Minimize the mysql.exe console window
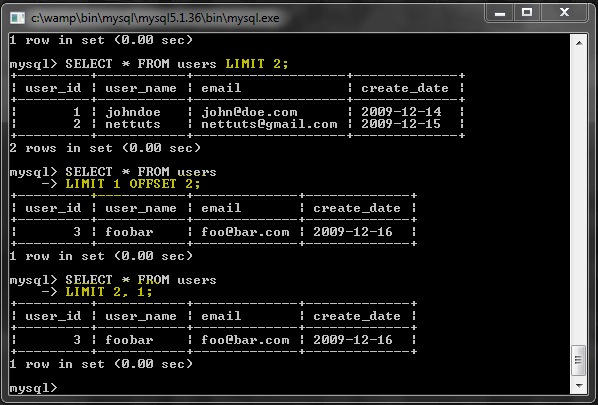The width and height of the screenshot is (598, 405). tap(500, 13)
